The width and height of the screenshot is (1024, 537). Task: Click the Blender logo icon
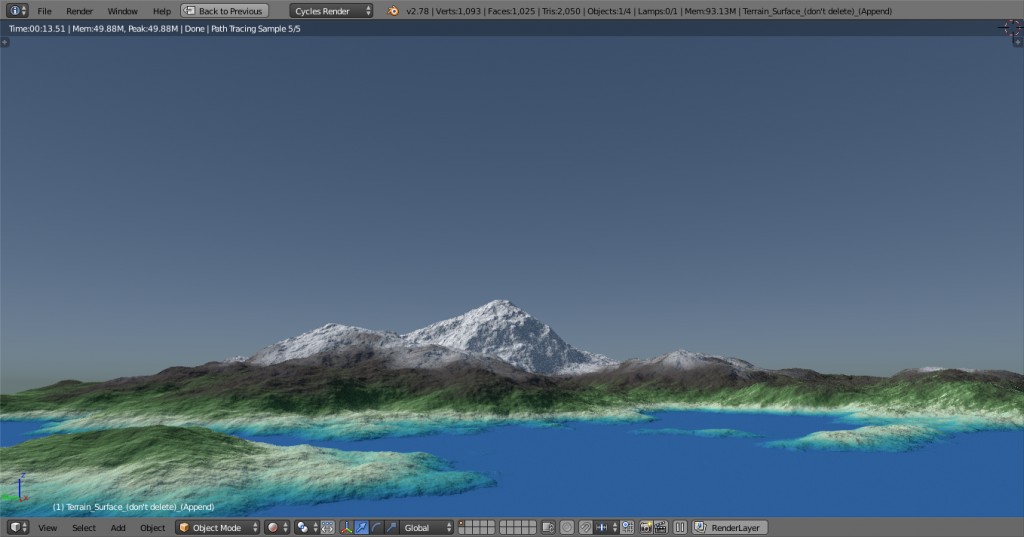point(393,11)
